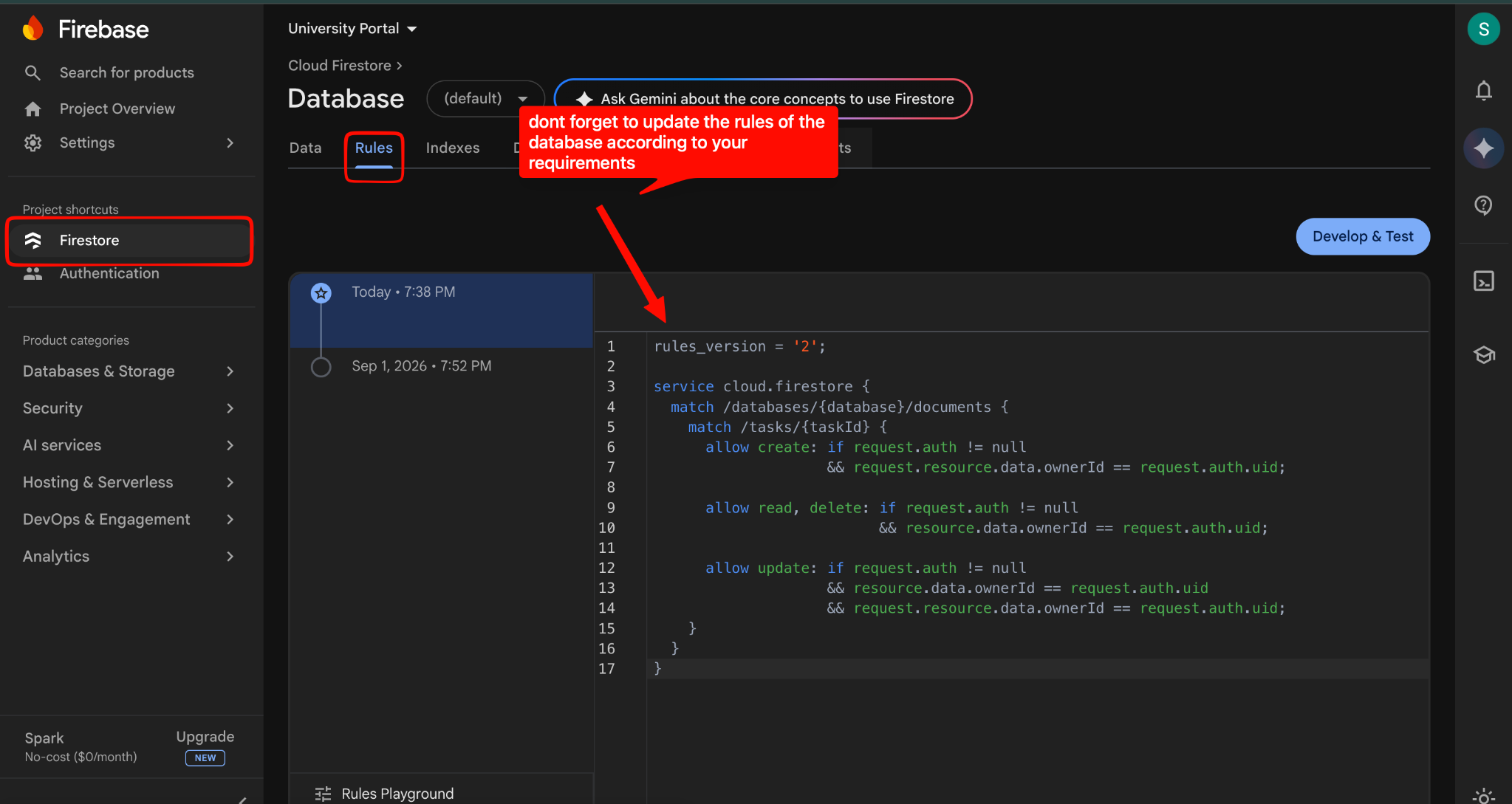Open the help question mark icon
This screenshot has height=804, width=1512.
click(1483, 205)
